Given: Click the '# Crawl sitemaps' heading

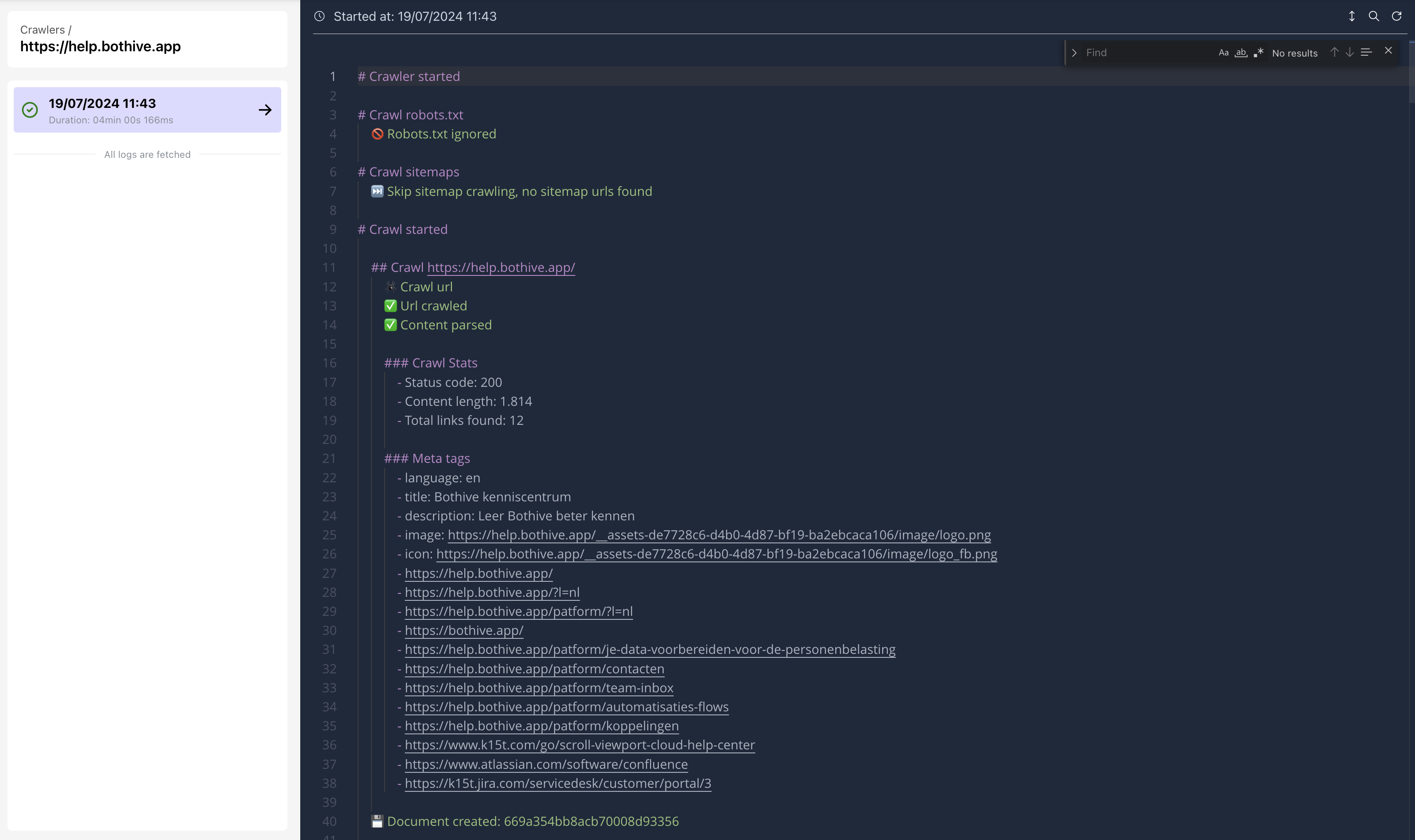Looking at the screenshot, I should (408, 172).
